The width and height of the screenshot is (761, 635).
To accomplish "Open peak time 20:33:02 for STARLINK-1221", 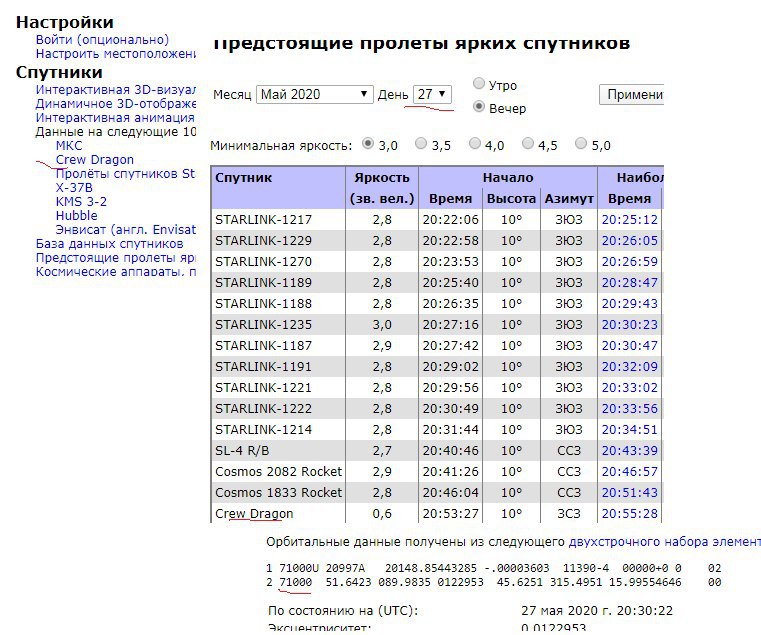I will tap(629, 387).
